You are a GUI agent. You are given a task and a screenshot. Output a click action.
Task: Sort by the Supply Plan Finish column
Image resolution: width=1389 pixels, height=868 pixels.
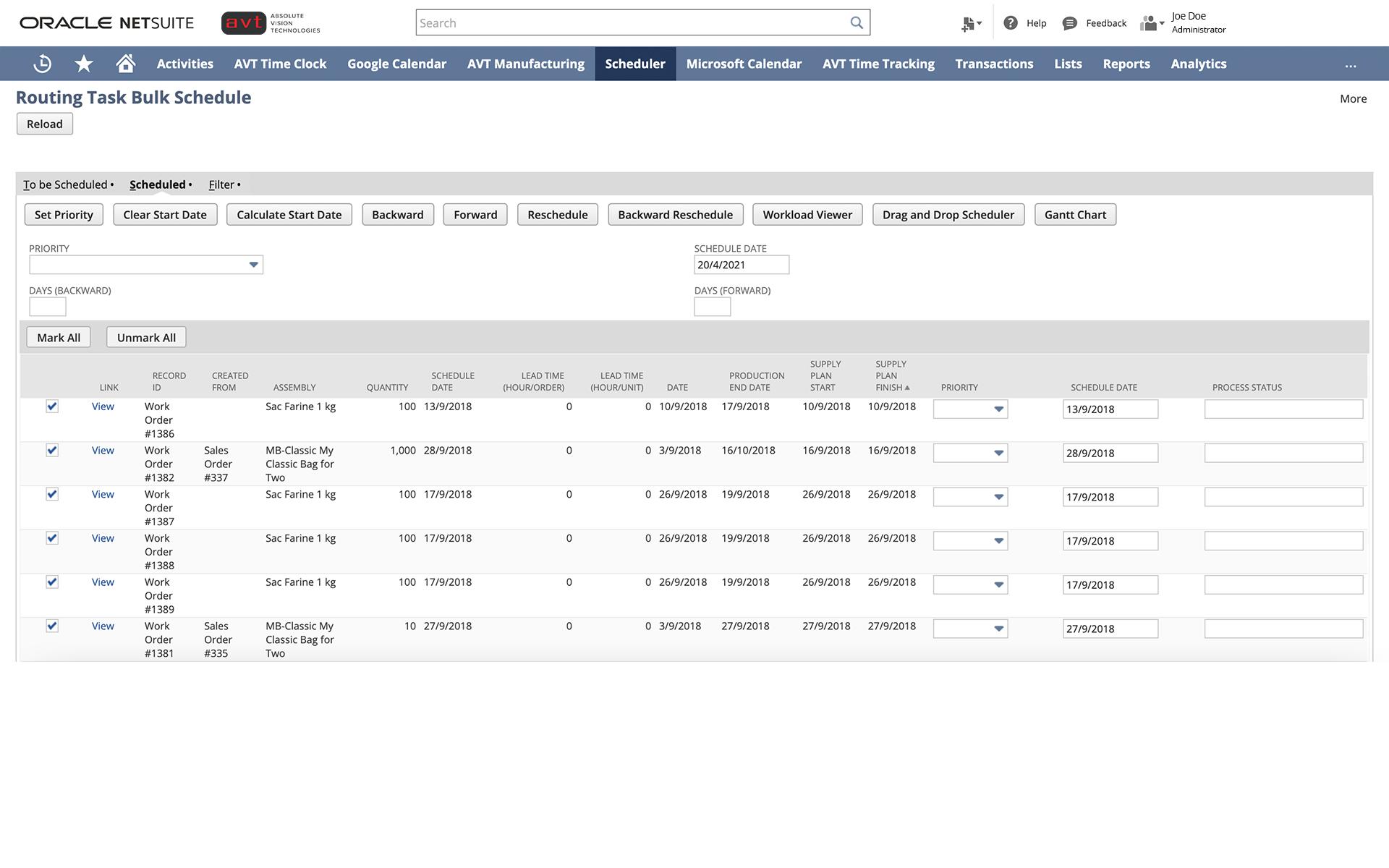click(891, 375)
